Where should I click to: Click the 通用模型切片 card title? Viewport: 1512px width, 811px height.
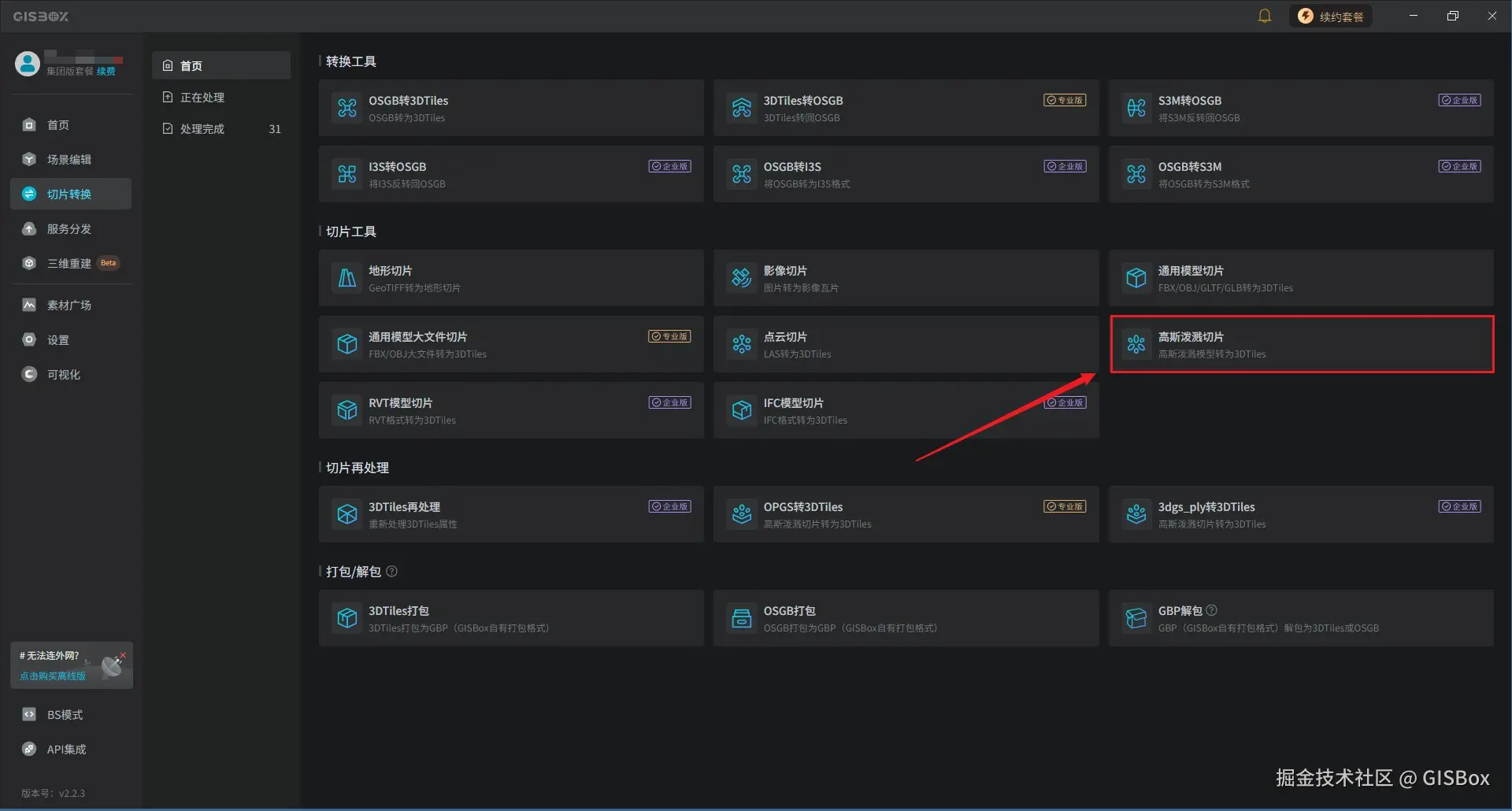click(x=1191, y=270)
